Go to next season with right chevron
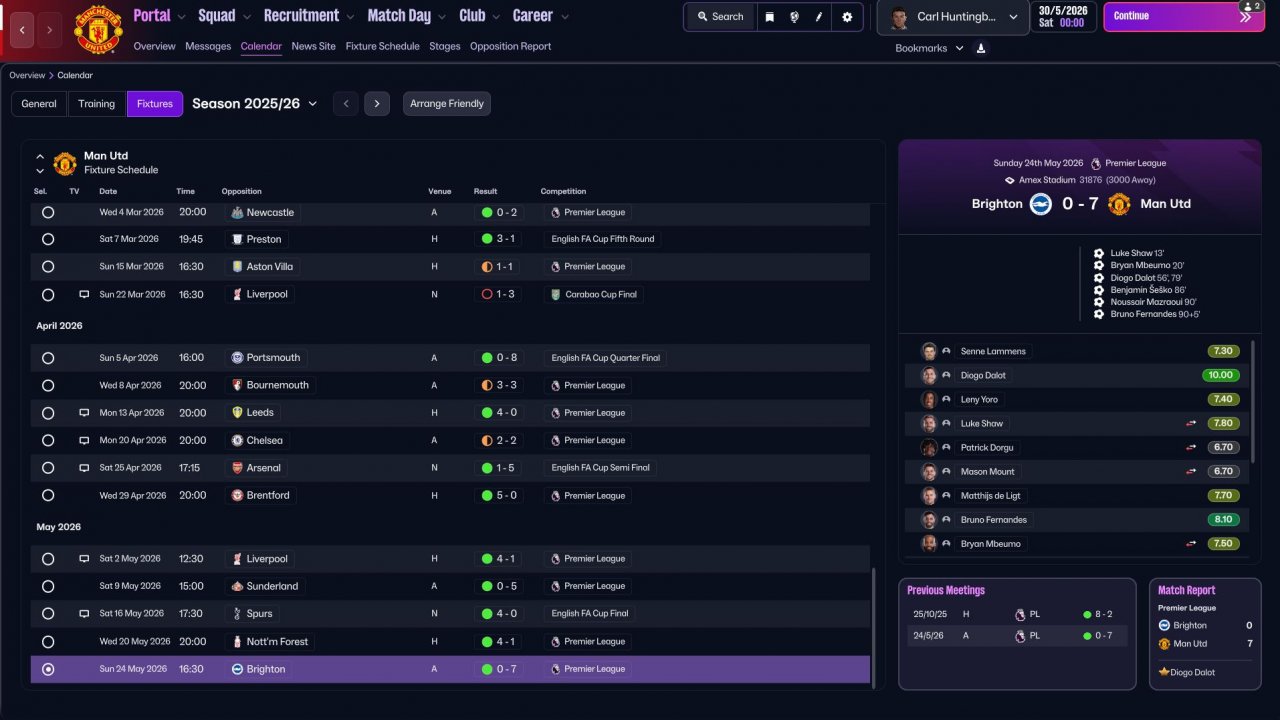 pos(377,104)
